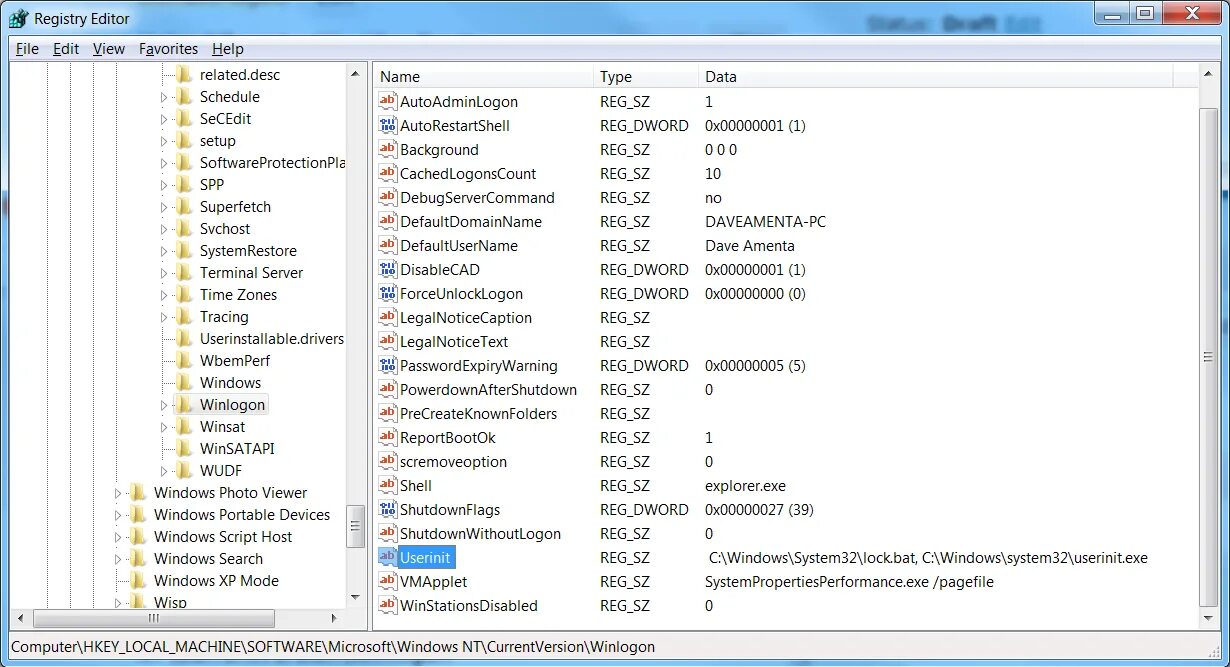The height and width of the screenshot is (667, 1230).
Task: Click the registry path in status bar
Action: [333, 646]
